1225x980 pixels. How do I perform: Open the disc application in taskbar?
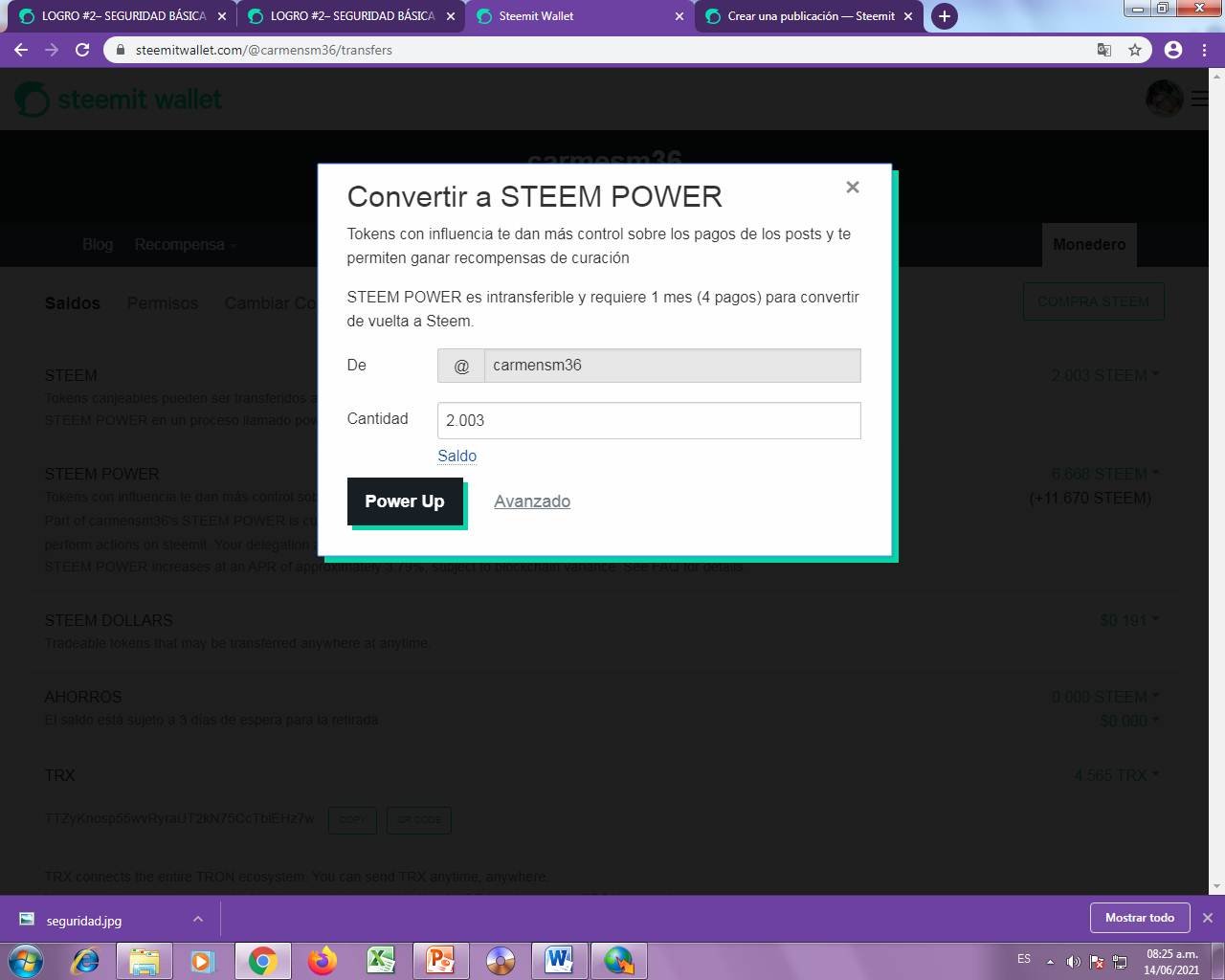pos(501,961)
